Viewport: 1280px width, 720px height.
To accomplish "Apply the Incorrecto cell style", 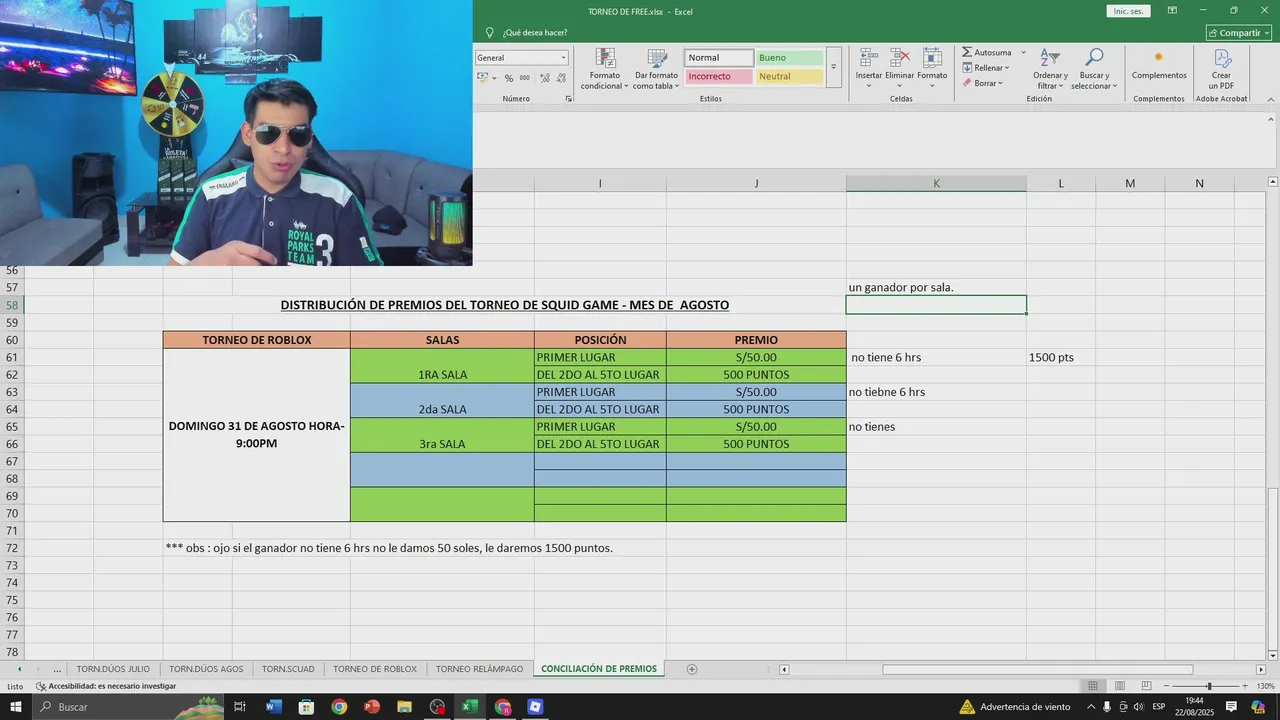I will (x=718, y=76).
